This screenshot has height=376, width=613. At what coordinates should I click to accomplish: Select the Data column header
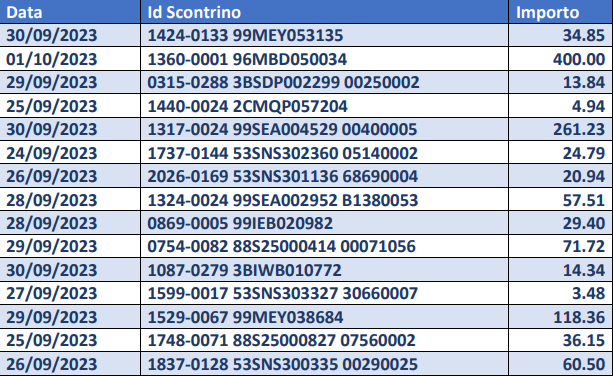click(x=70, y=12)
